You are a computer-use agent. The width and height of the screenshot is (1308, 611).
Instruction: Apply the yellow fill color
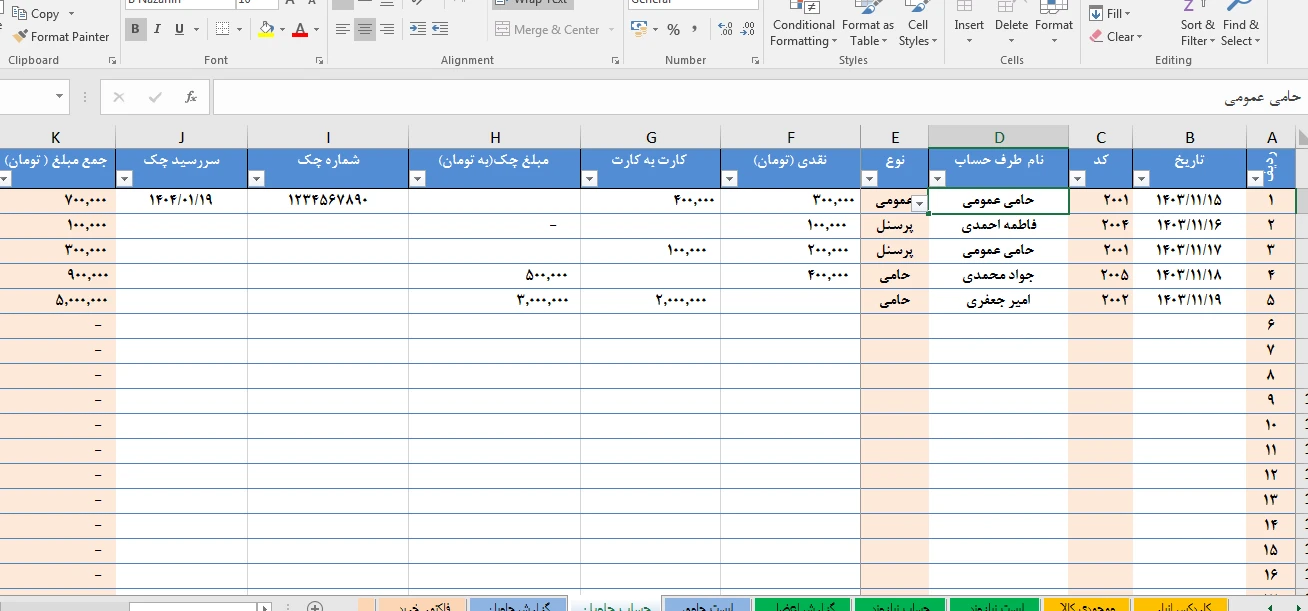point(266,30)
